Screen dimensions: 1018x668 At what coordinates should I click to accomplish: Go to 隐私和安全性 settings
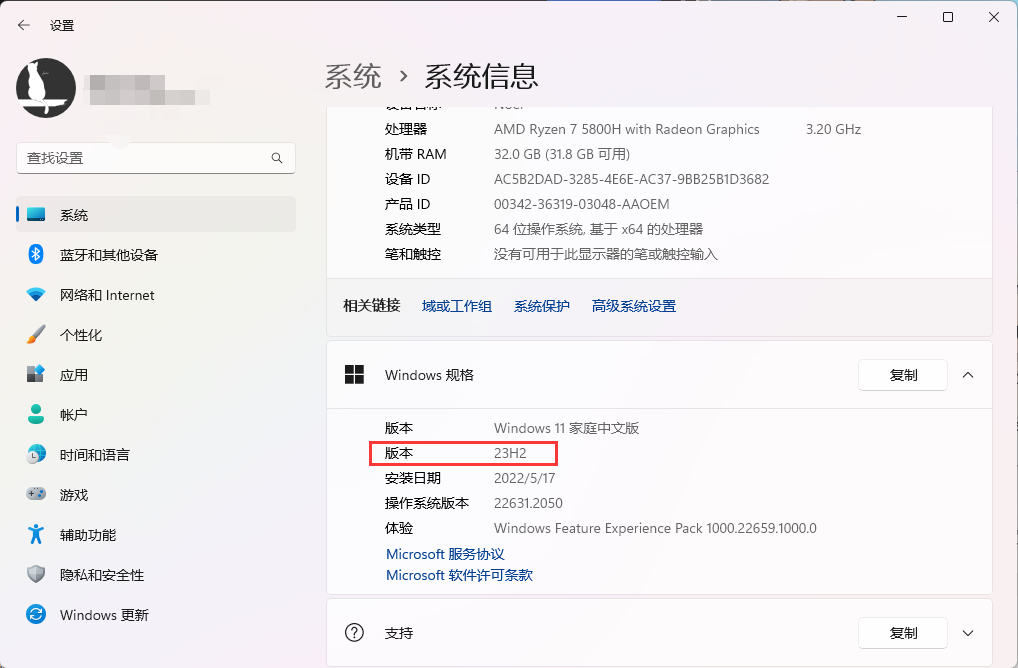pyautogui.click(x=101, y=575)
